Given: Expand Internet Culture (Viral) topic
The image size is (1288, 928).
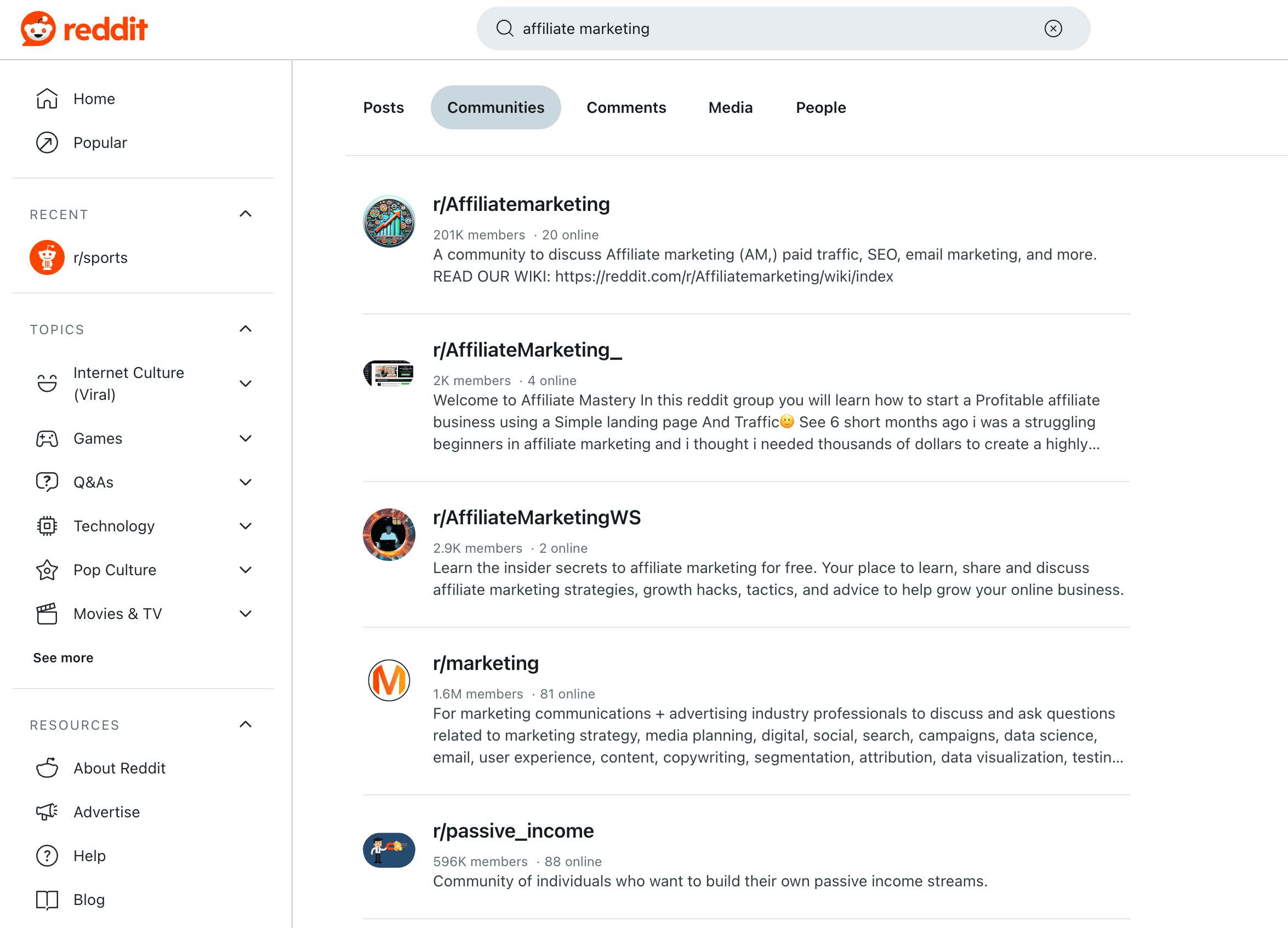Looking at the screenshot, I should coord(246,383).
